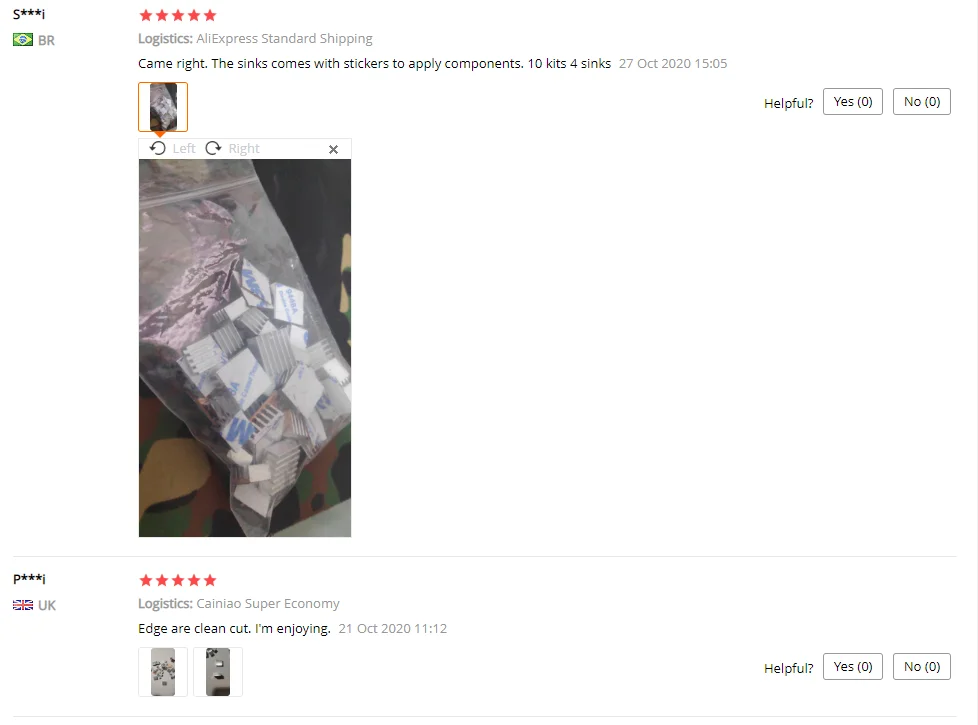The height and width of the screenshot is (725, 978).
Task: Click the five-star rating on S***j's review
Action: pos(178,16)
